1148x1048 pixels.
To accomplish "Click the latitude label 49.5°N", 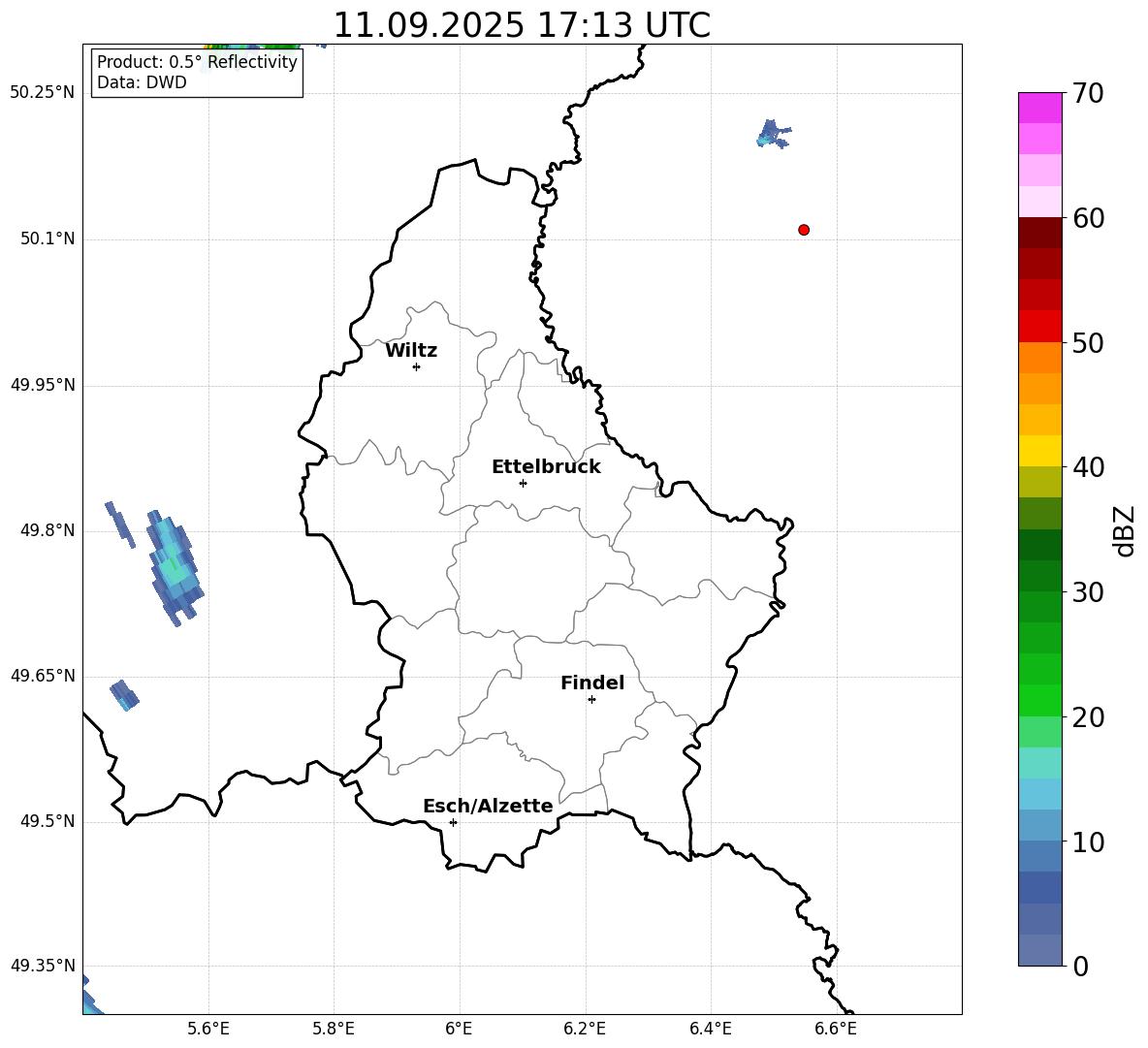I will [x=48, y=821].
